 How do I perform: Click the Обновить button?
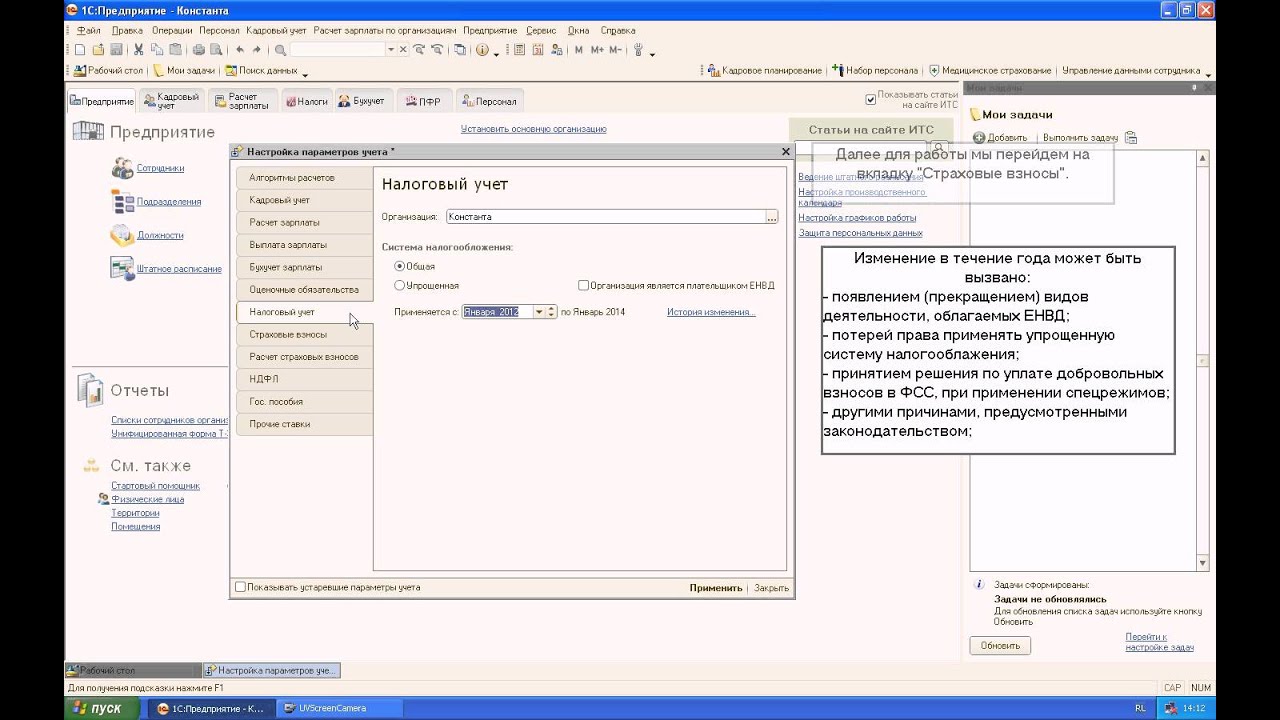pyautogui.click(x=1000, y=645)
